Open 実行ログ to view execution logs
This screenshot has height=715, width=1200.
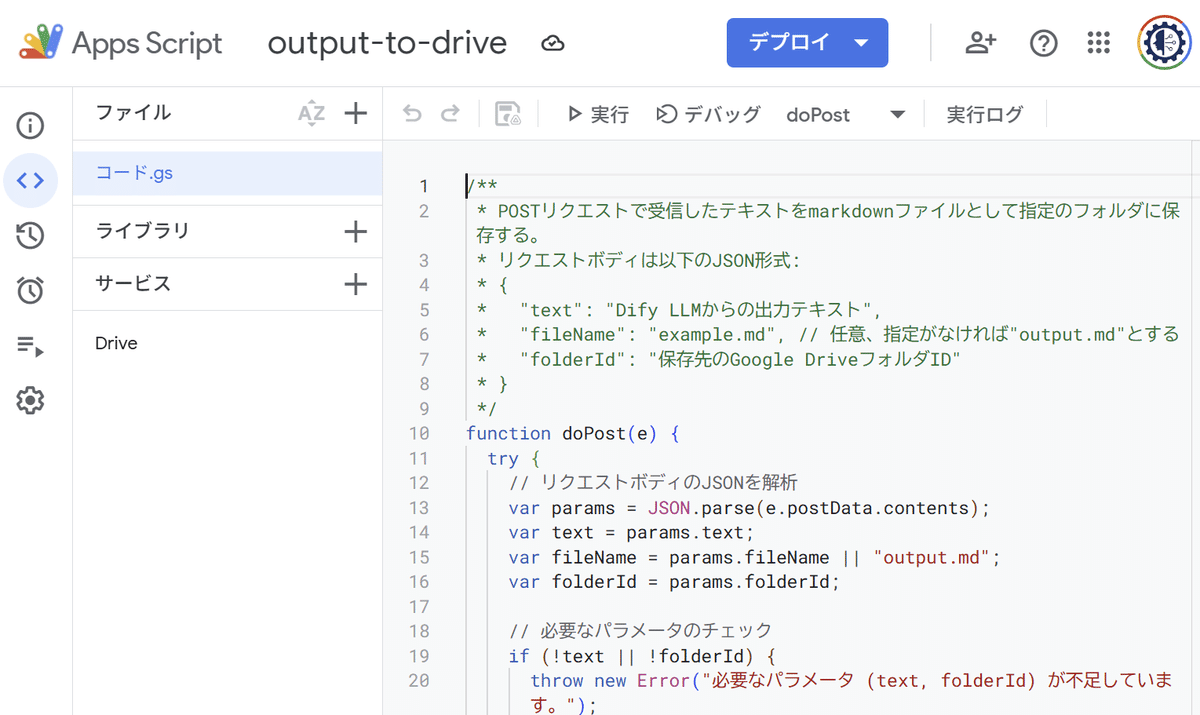click(985, 114)
